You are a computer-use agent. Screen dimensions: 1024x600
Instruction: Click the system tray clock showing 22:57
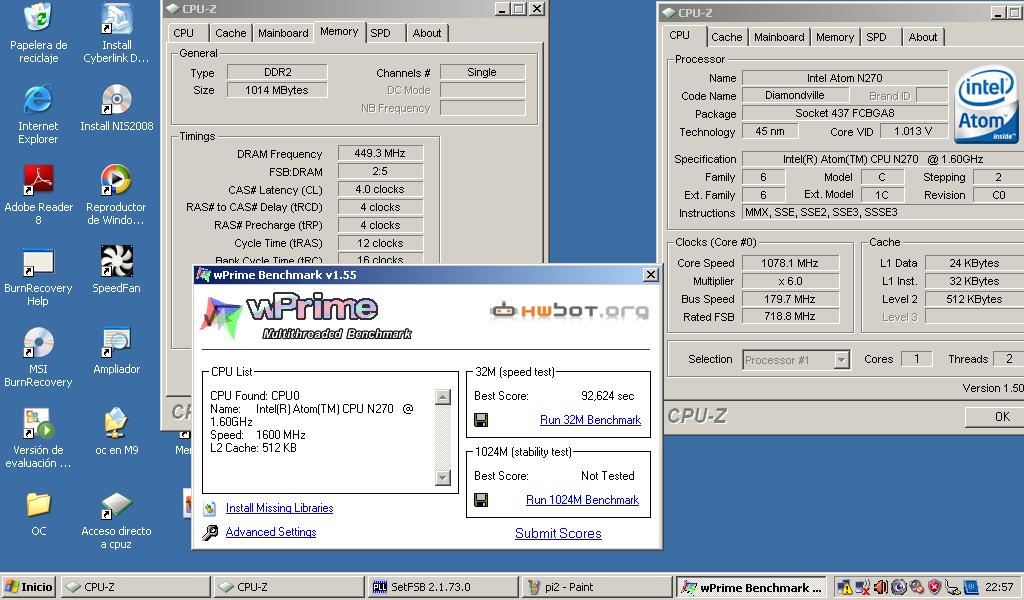(x=999, y=587)
